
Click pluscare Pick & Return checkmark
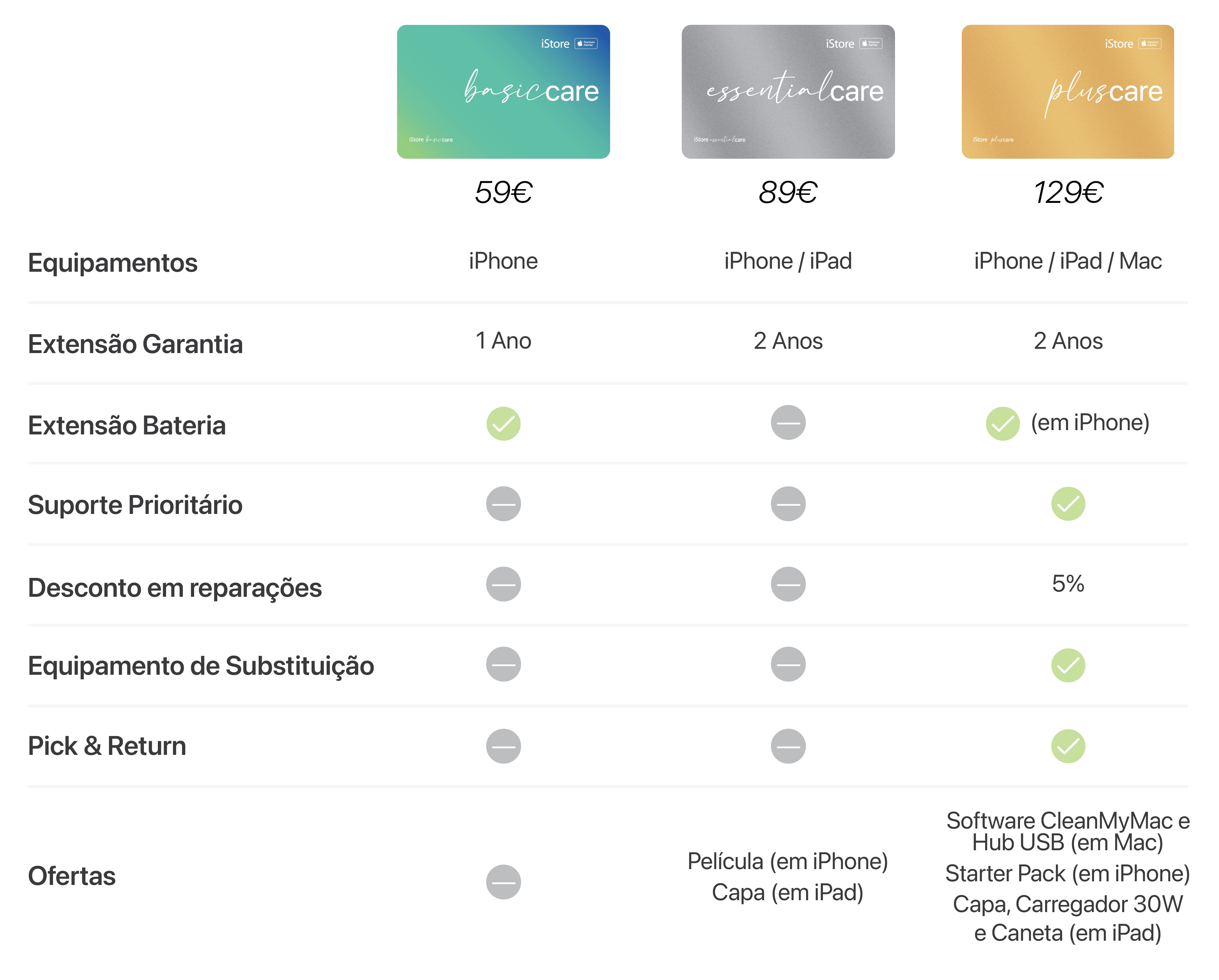1068,746
